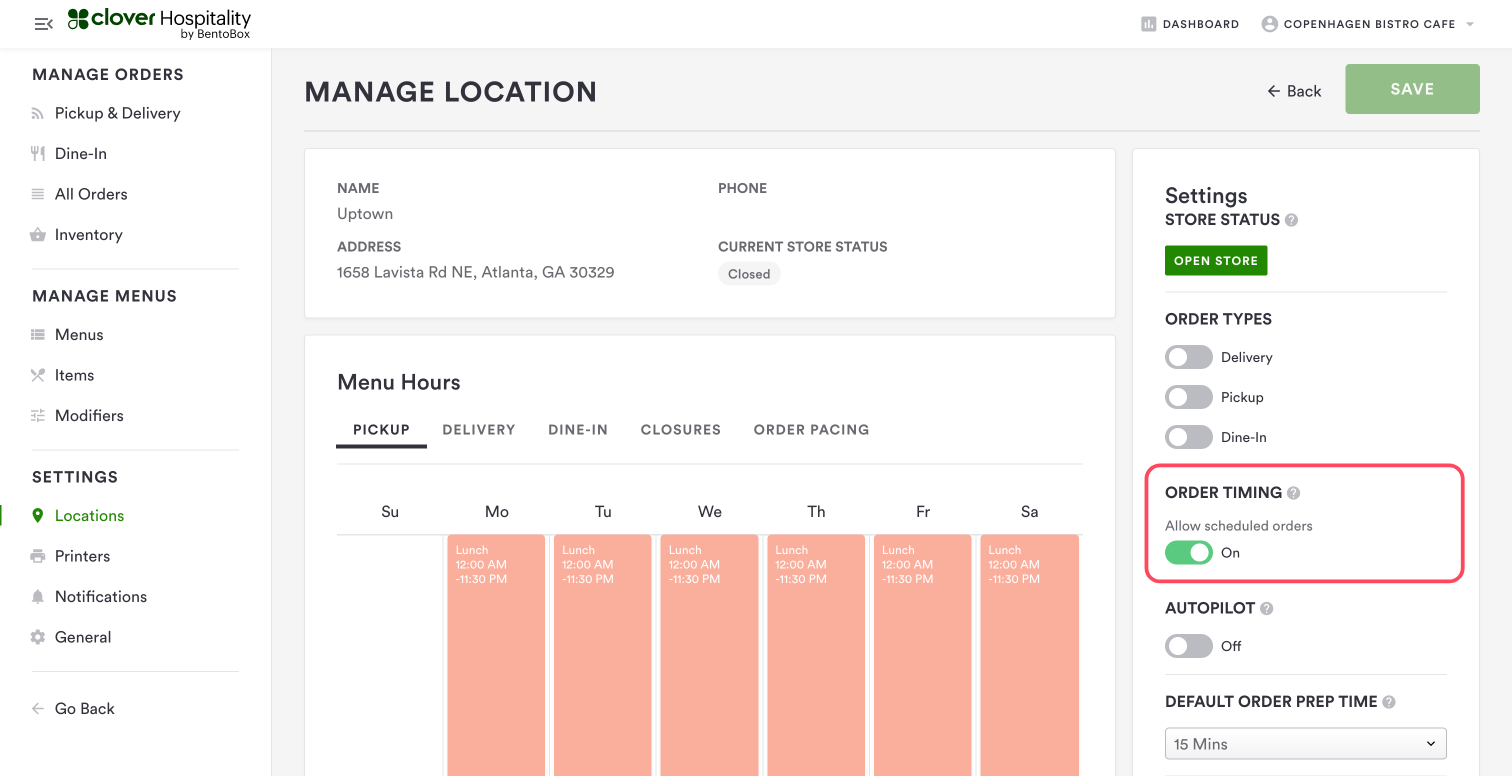
Task: Switch on the Autopilot toggle
Action: tap(1188, 646)
